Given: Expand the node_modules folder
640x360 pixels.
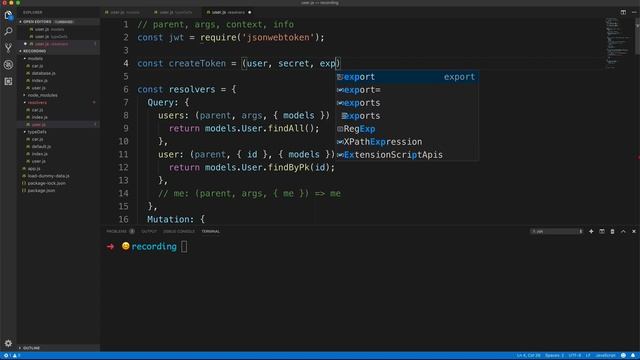Looking at the screenshot, I should point(42,95).
